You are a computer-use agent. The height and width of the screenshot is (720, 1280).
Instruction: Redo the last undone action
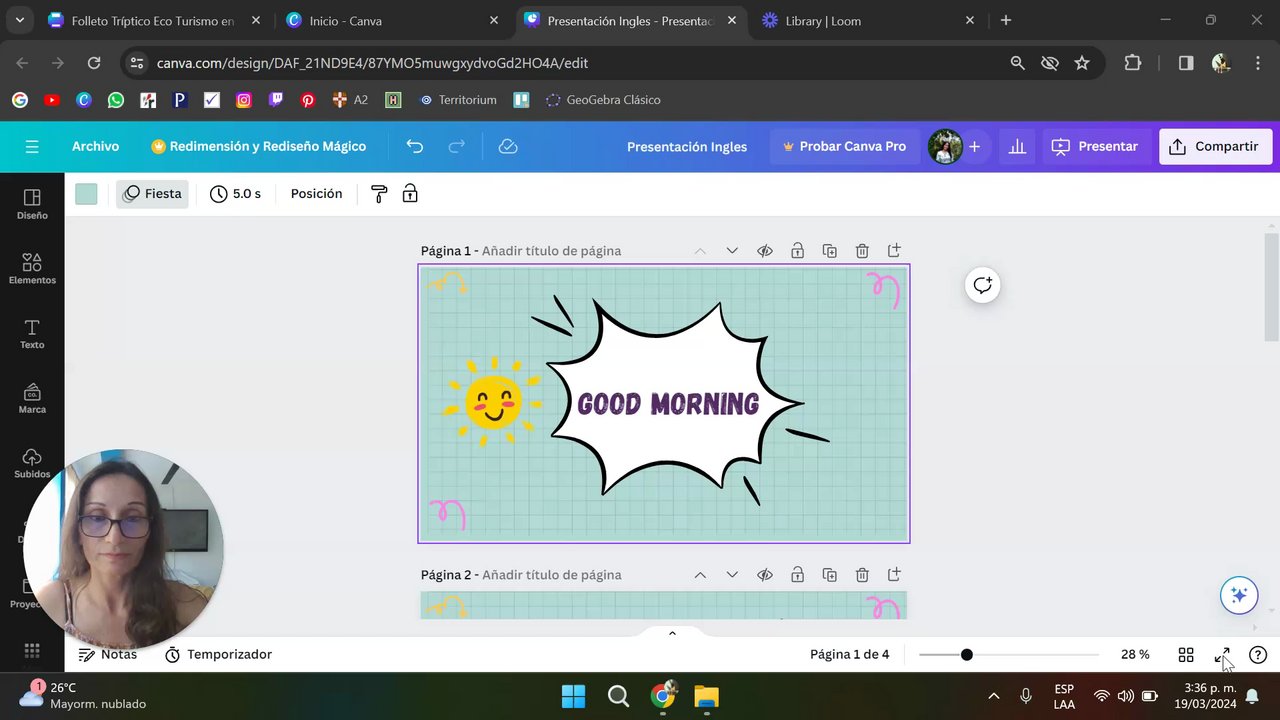click(456, 147)
